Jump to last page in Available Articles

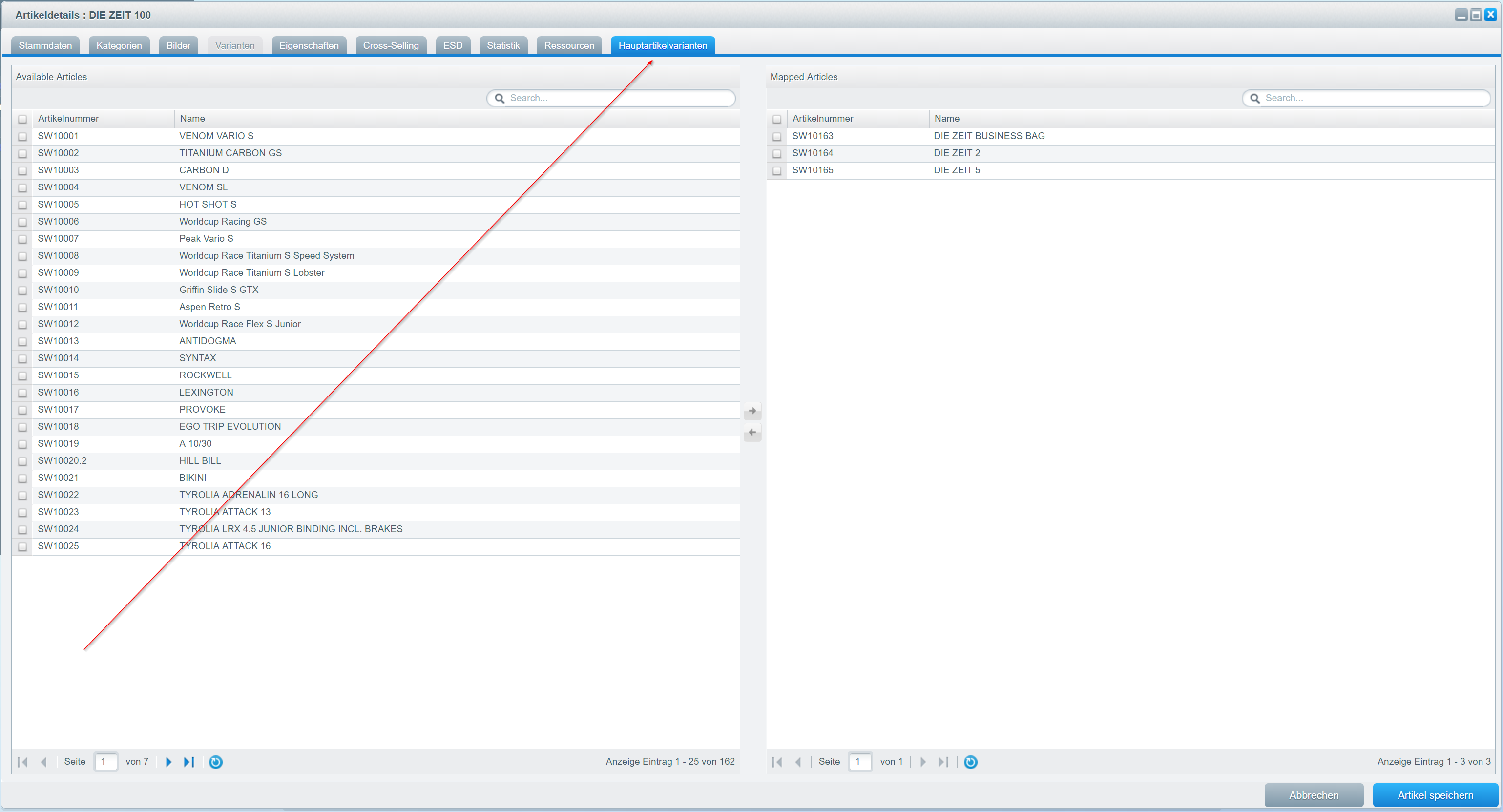[x=188, y=762]
